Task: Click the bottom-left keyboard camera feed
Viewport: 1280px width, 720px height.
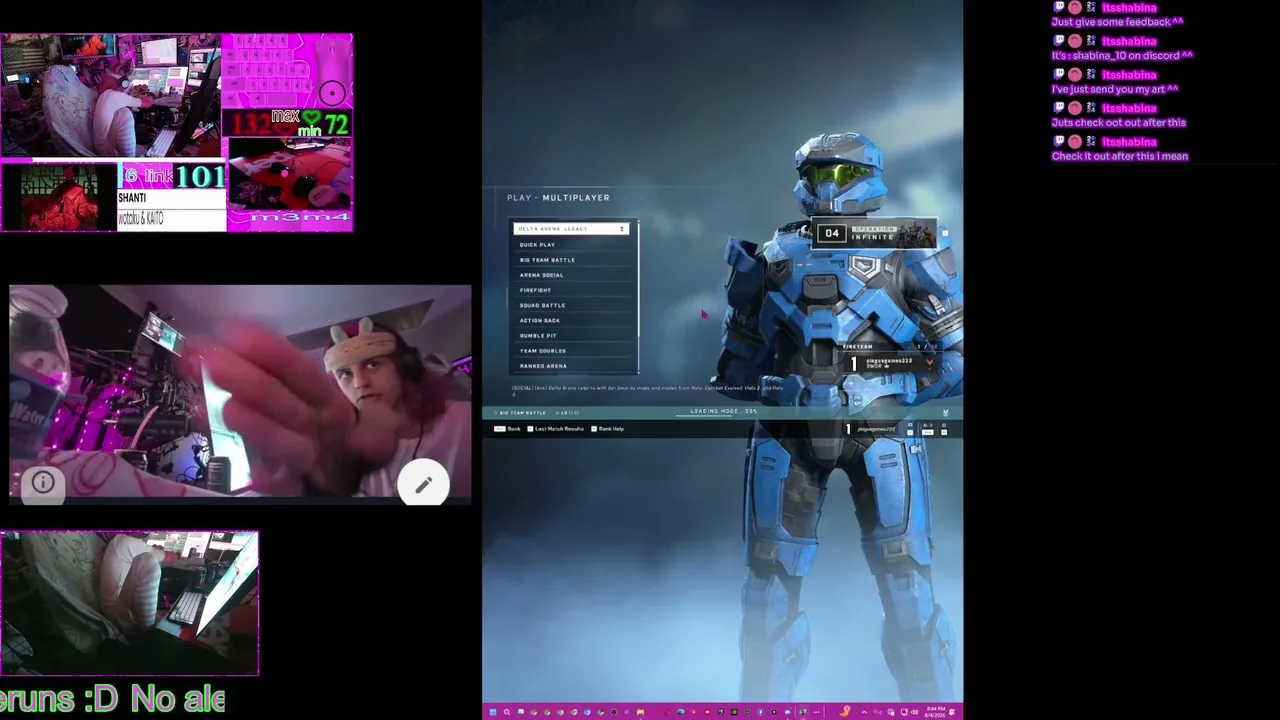Action: click(x=129, y=603)
